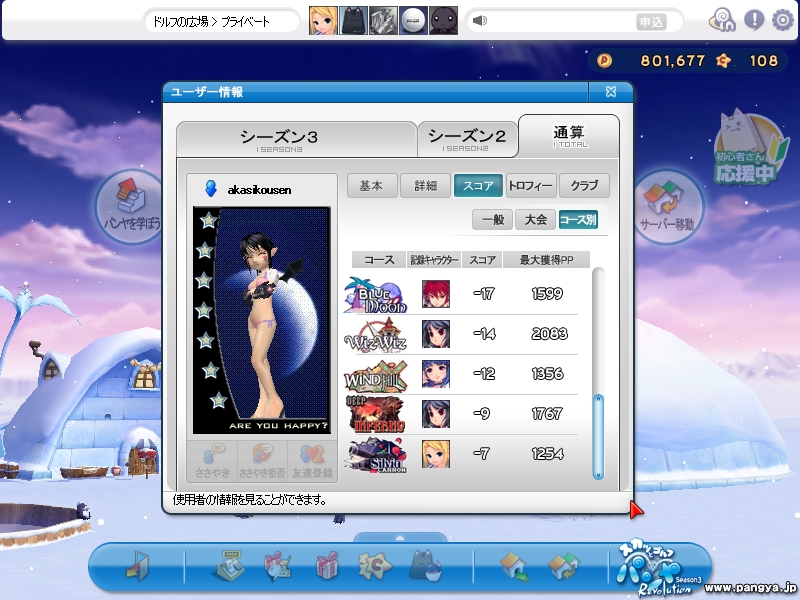Click the character portrait in Deep Inferno row

436,414
